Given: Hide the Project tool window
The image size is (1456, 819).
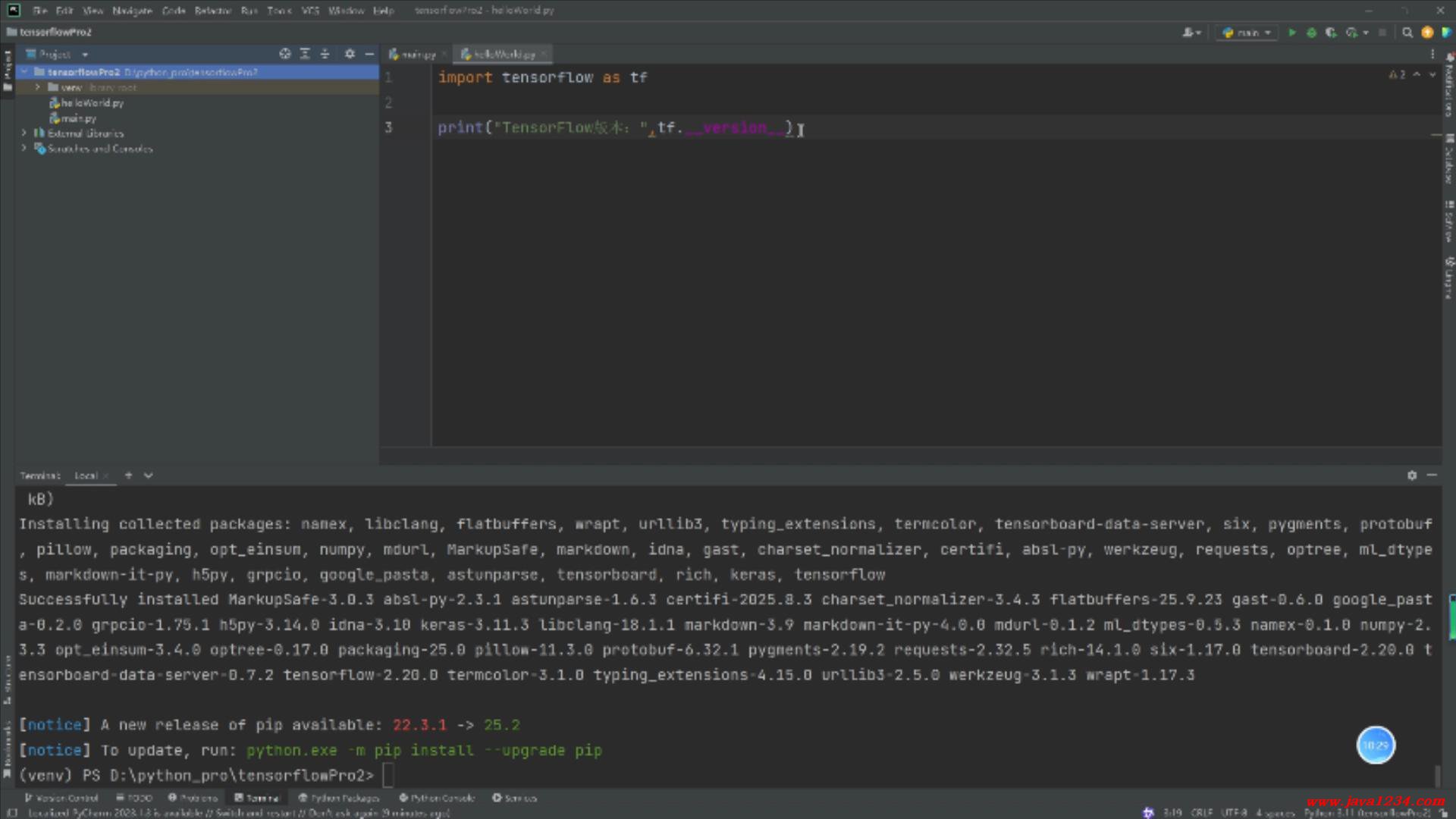Looking at the screenshot, I should (x=369, y=54).
